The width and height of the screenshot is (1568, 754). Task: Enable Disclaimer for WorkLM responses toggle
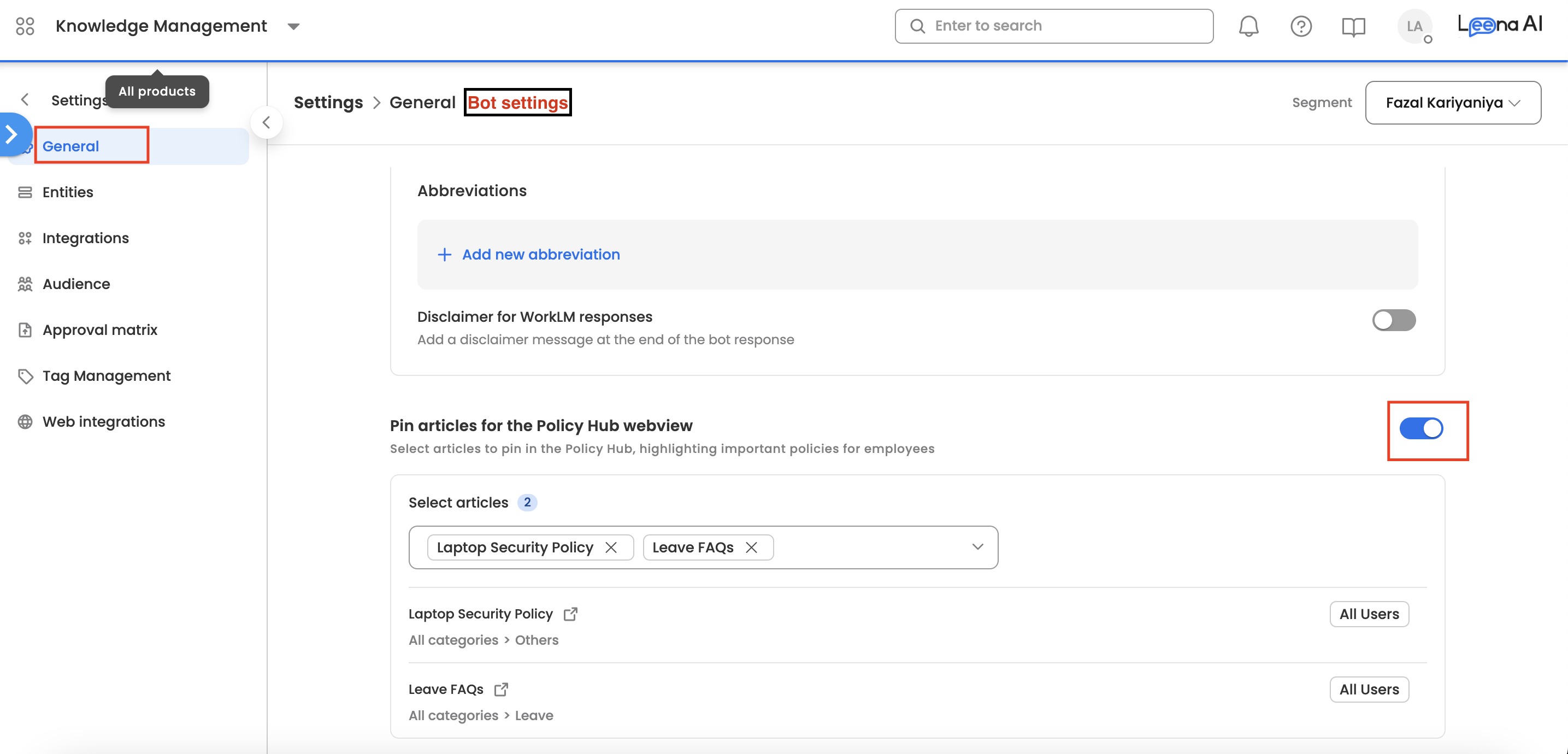(x=1393, y=320)
